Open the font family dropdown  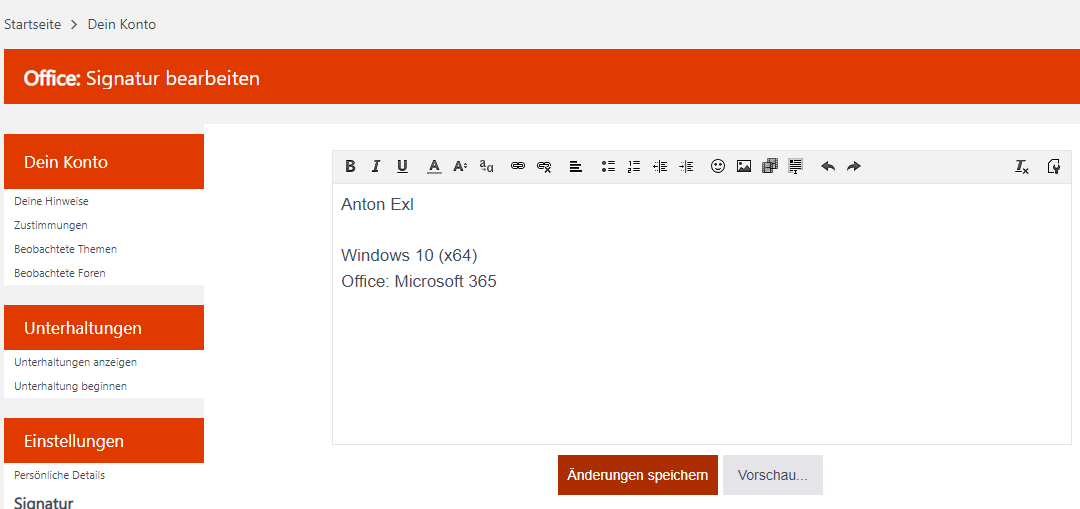tap(487, 166)
